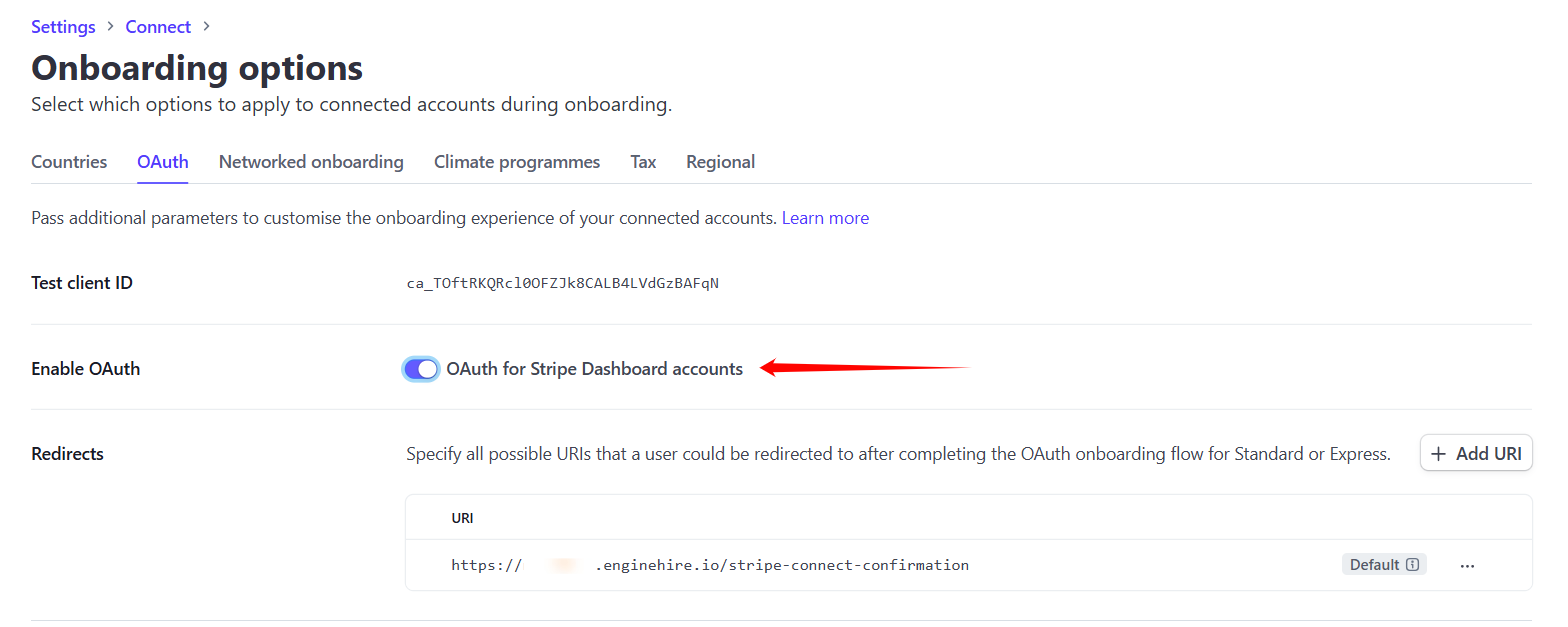
Task: Click the chevron after Settings breadcrumb
Action: (111, 27)
